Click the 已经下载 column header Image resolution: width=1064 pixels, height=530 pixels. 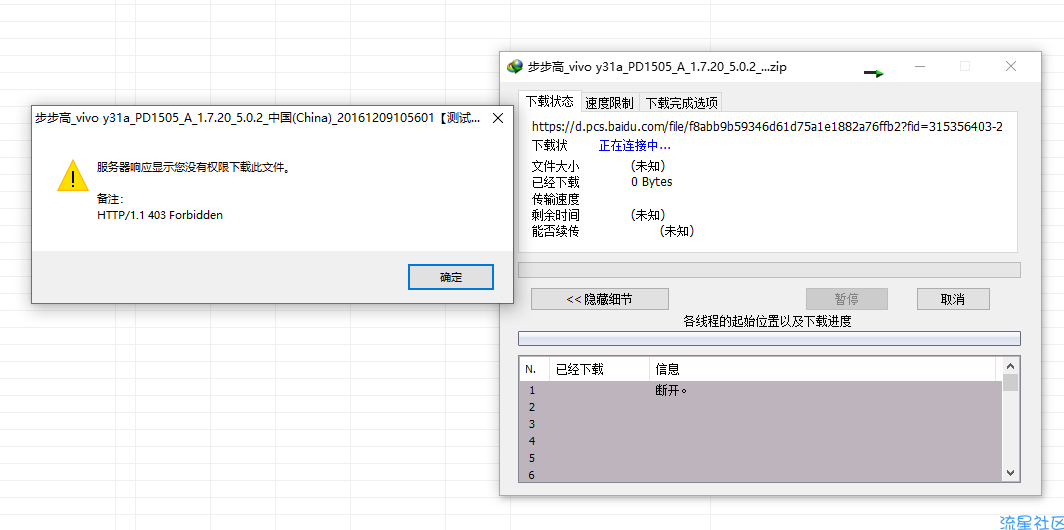pyautogui.click(x=580, y=369)
